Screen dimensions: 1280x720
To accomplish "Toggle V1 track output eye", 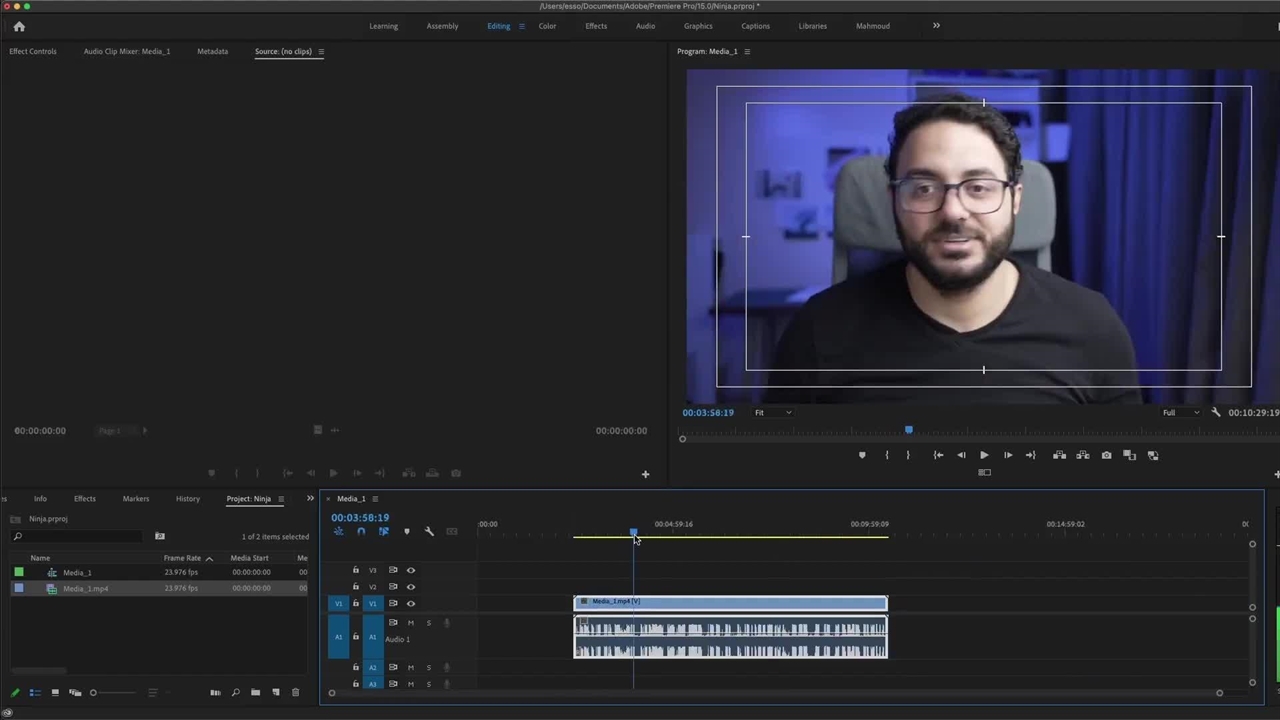I will 410,603.
